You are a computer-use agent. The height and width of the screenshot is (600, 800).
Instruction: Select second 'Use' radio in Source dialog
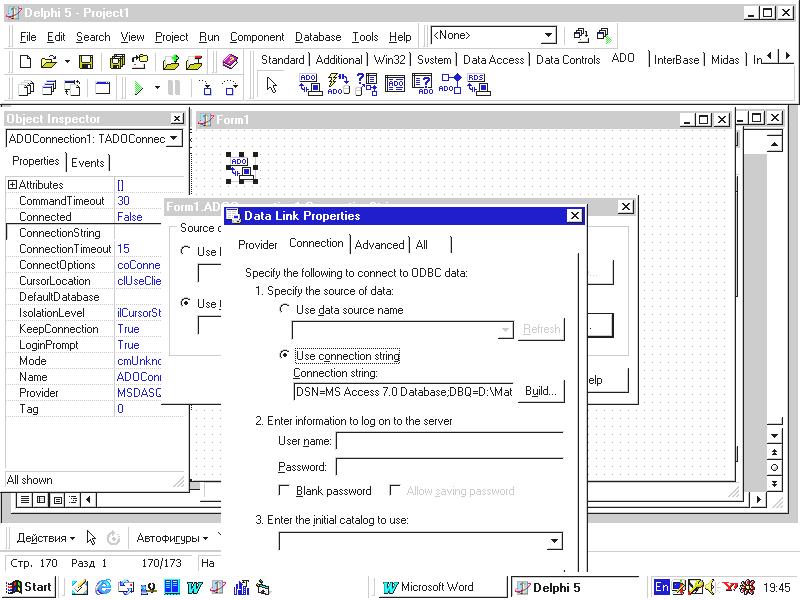(186, 303)
